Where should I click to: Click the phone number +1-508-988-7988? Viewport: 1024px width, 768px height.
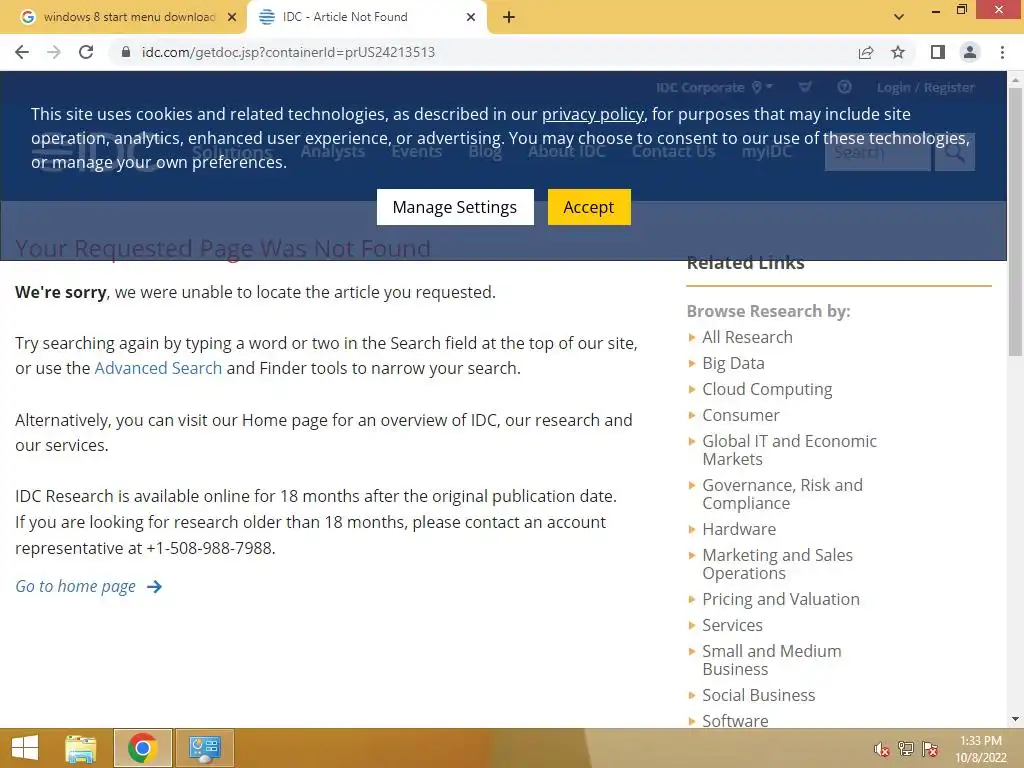[208, 548]
